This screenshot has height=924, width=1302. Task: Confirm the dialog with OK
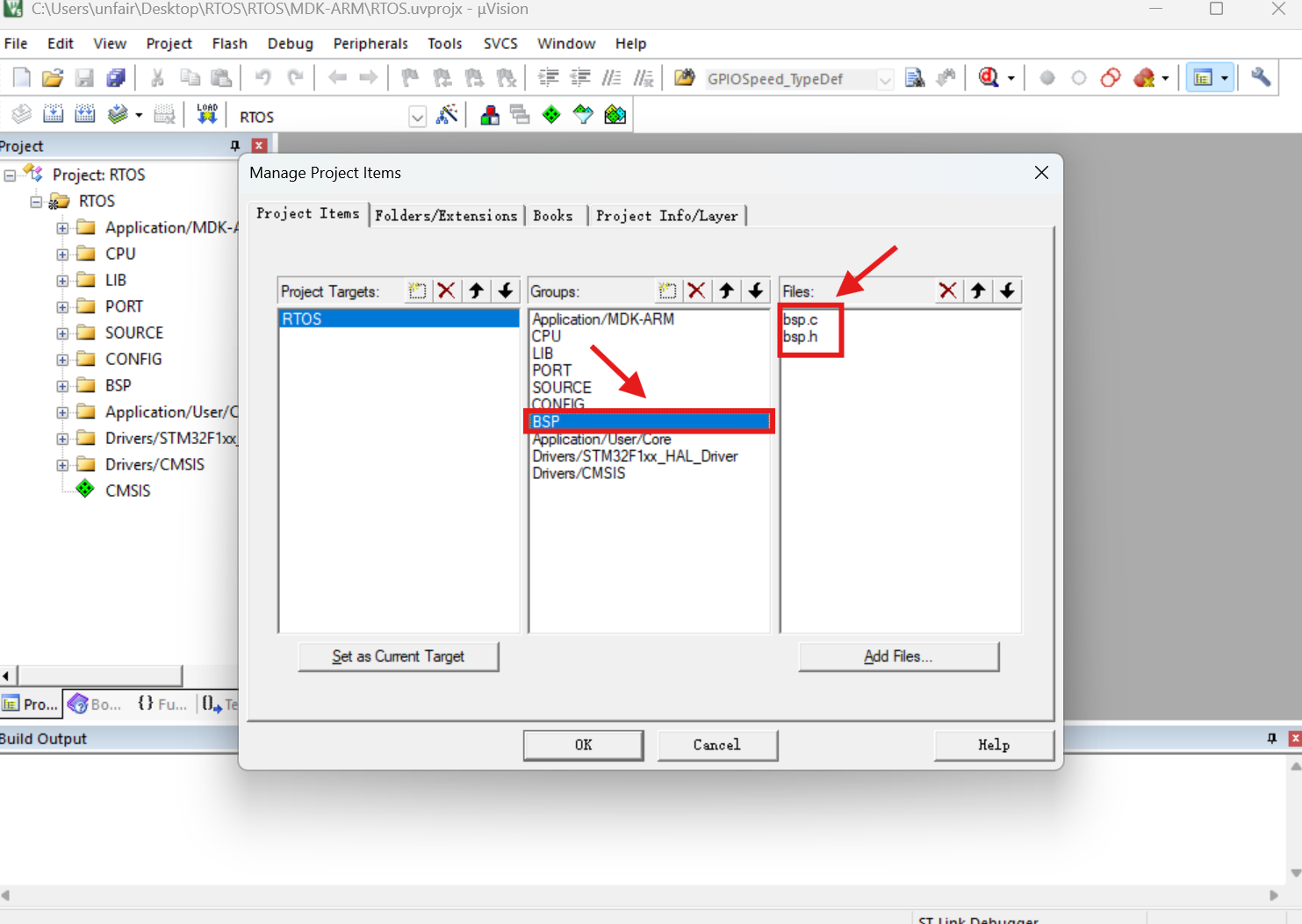tap(584, 745)
